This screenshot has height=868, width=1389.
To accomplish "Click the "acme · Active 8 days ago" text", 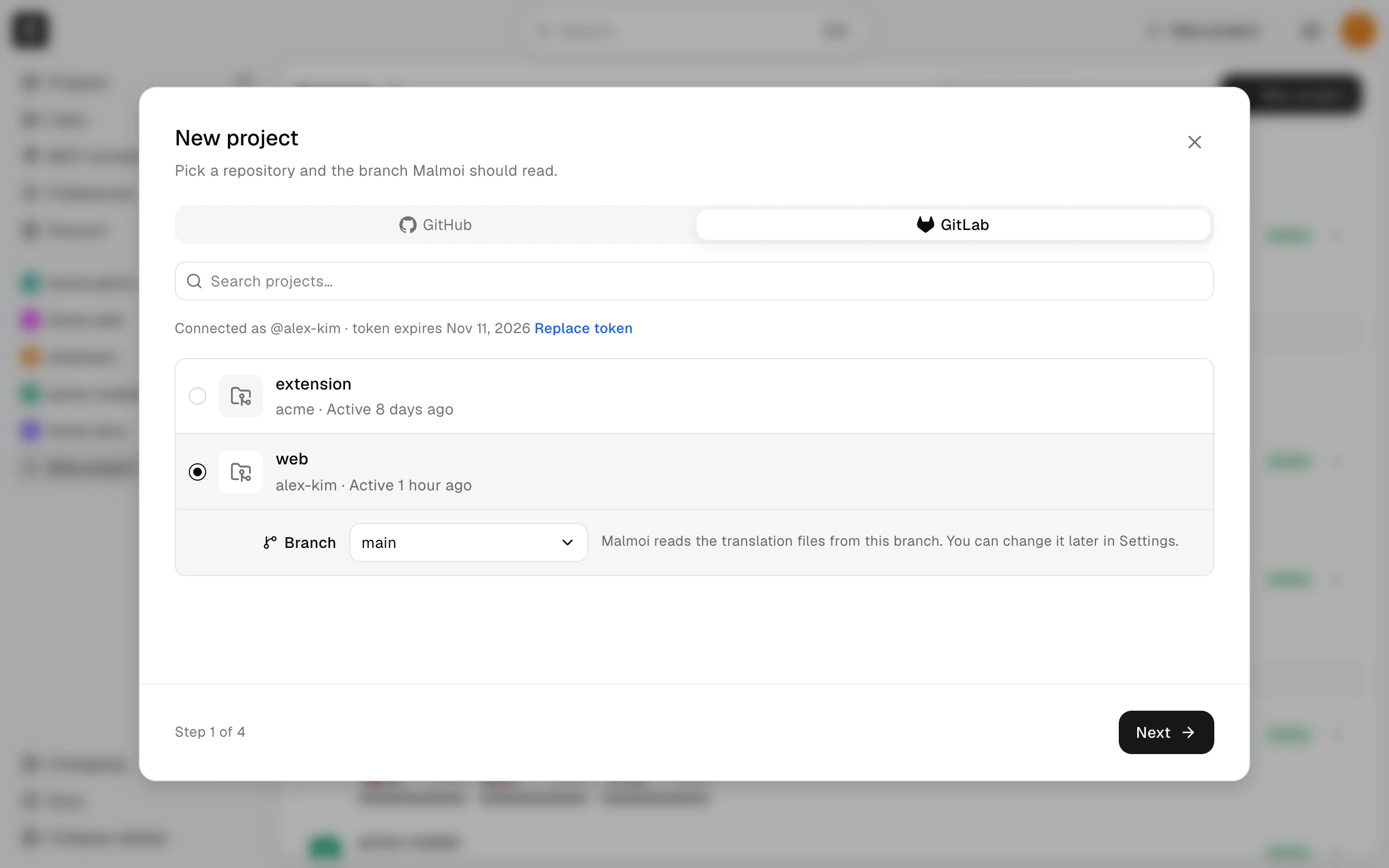I will coord(365,409).
